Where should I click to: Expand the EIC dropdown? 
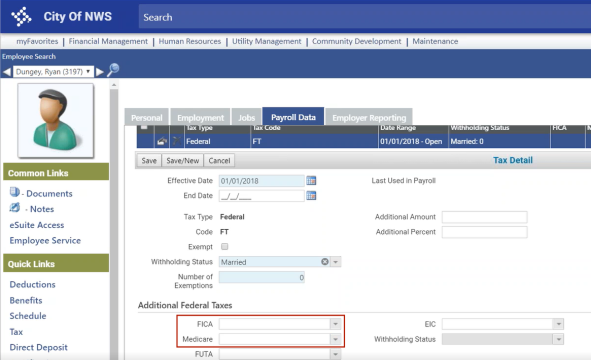point(559,324)
